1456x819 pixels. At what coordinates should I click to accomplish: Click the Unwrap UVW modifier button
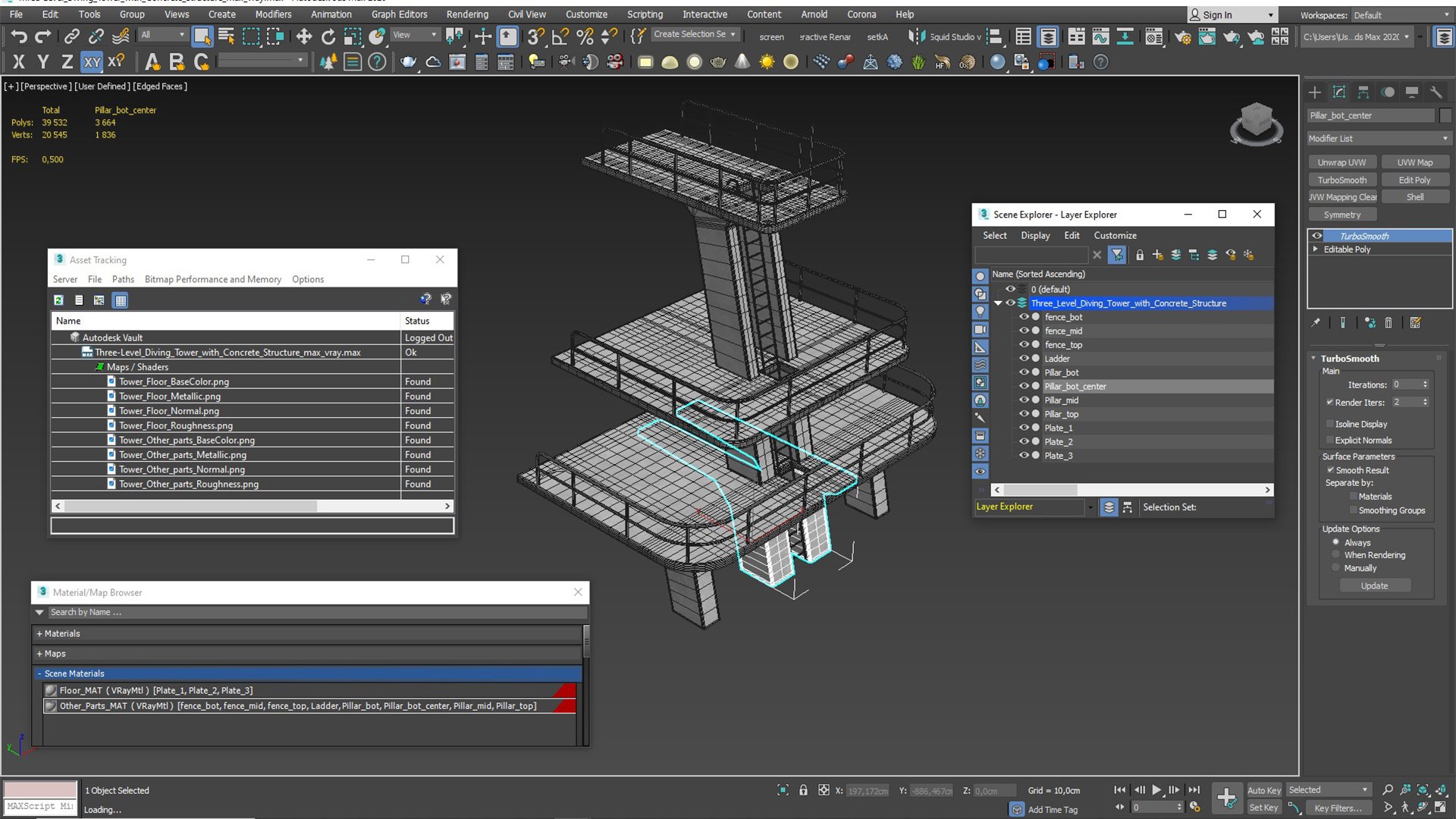point(1341,162)
